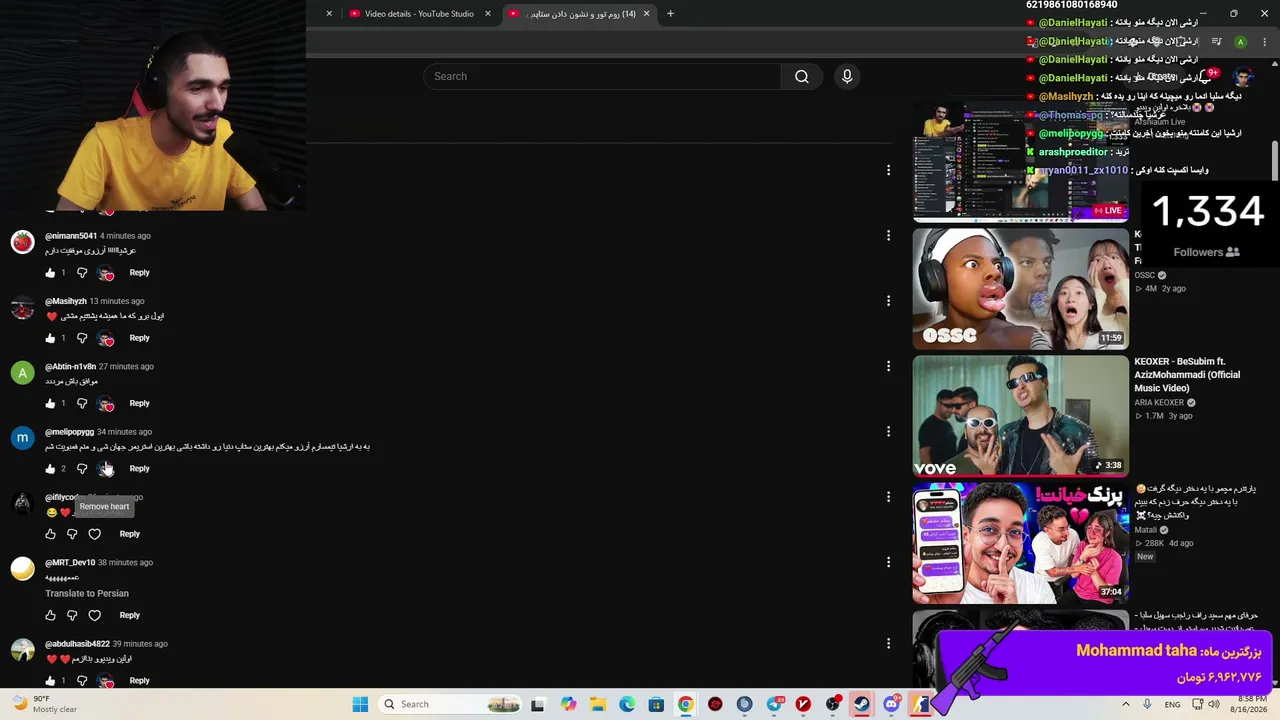Click the YouTube search magnifier button
Image resolution: width=1280 pixels, height=720 pixels.
pos(802,77)
